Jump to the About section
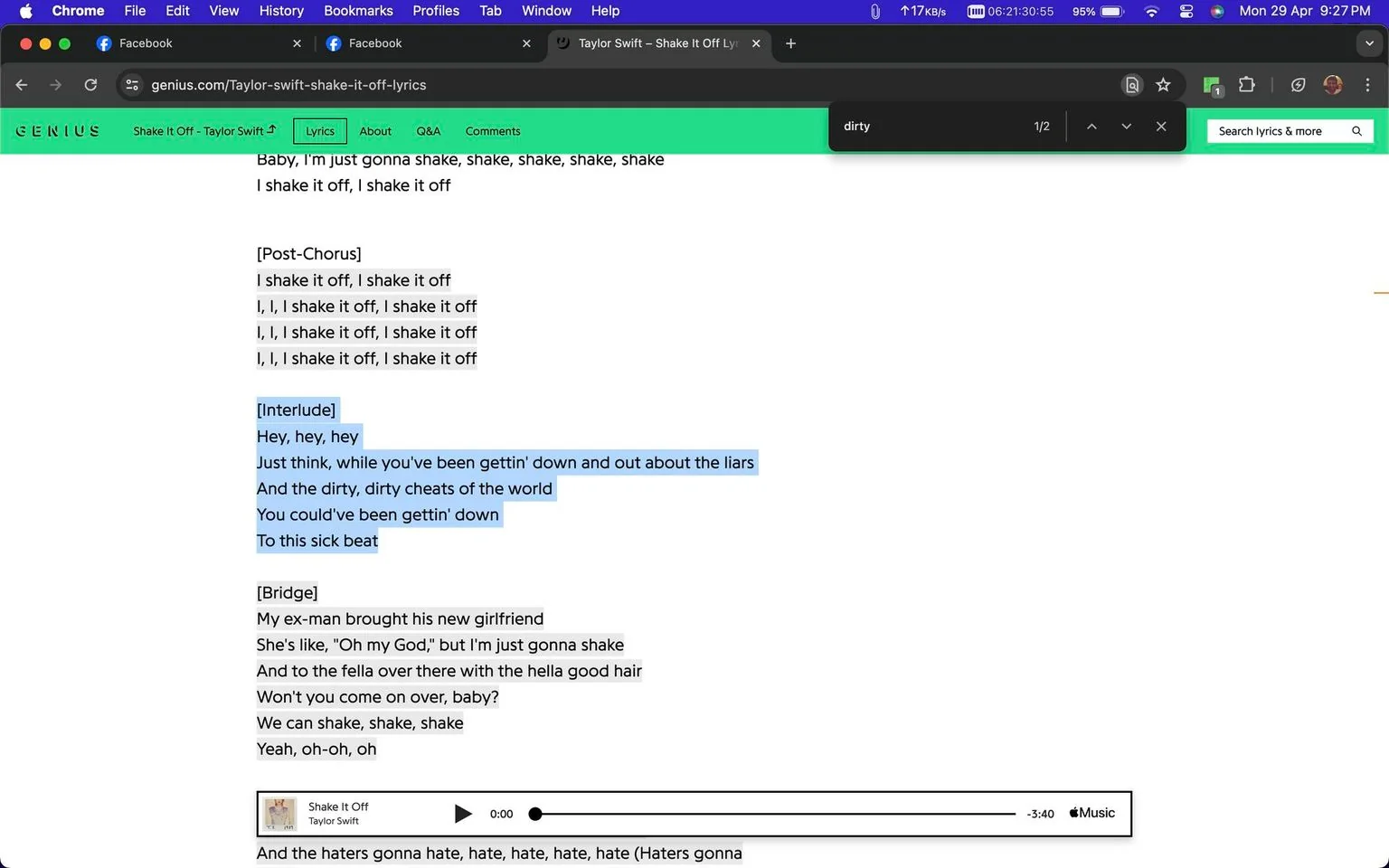The width and height of the screenshot is (1389, 868). (375, 131)
